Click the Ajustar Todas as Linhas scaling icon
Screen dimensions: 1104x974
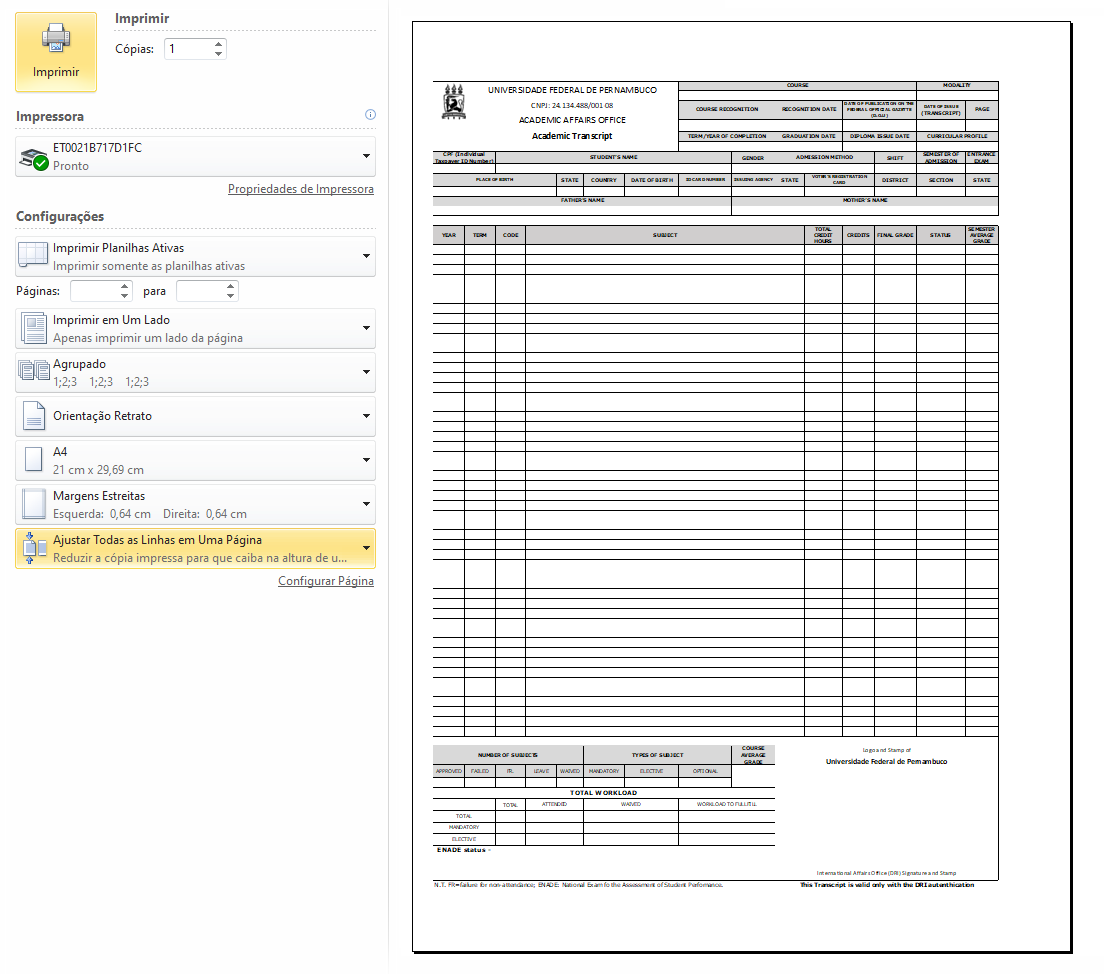pyautogui.click(x=35, y=548)
